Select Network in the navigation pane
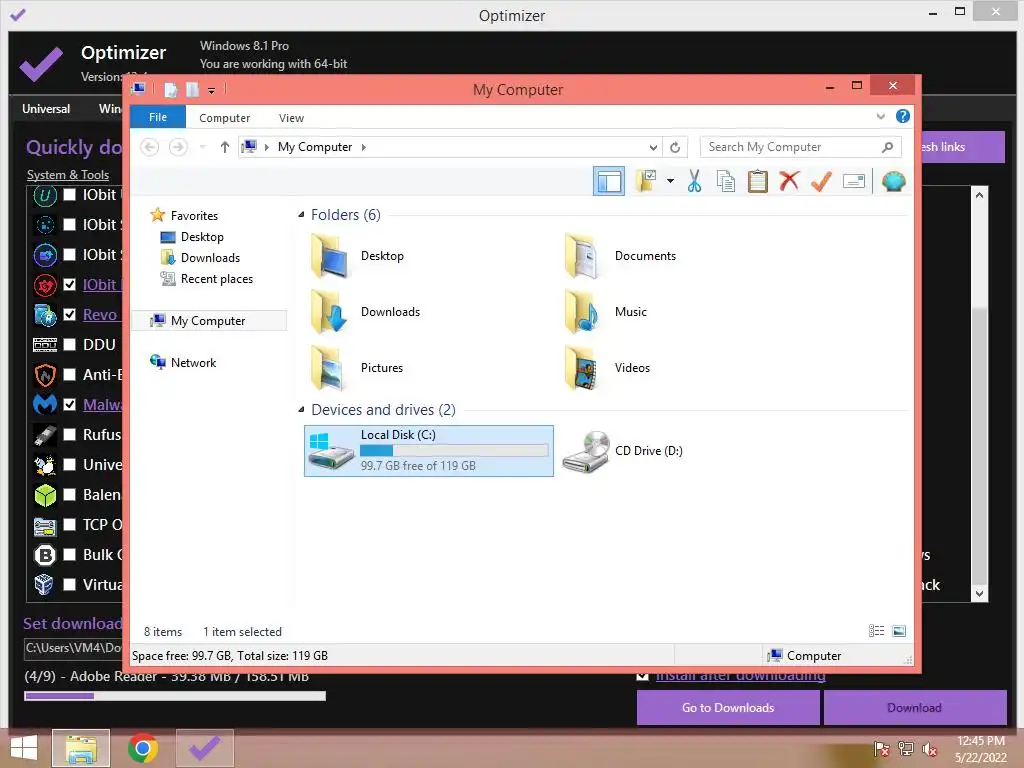The image size is (1024, 768). coord(193,363)
